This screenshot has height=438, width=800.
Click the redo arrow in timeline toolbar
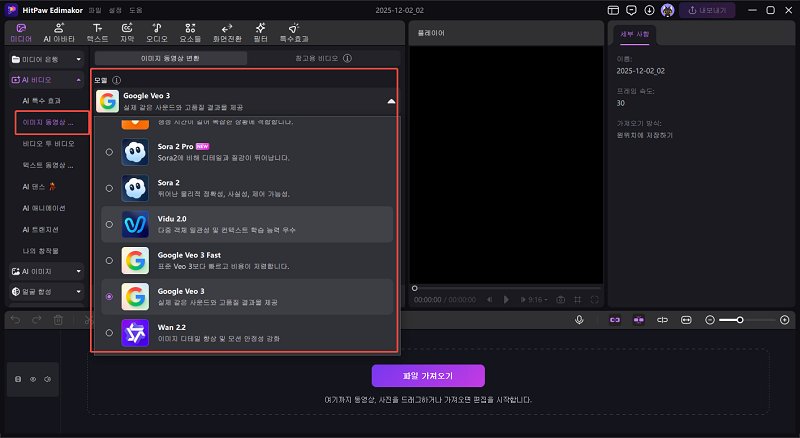(37, 320)
